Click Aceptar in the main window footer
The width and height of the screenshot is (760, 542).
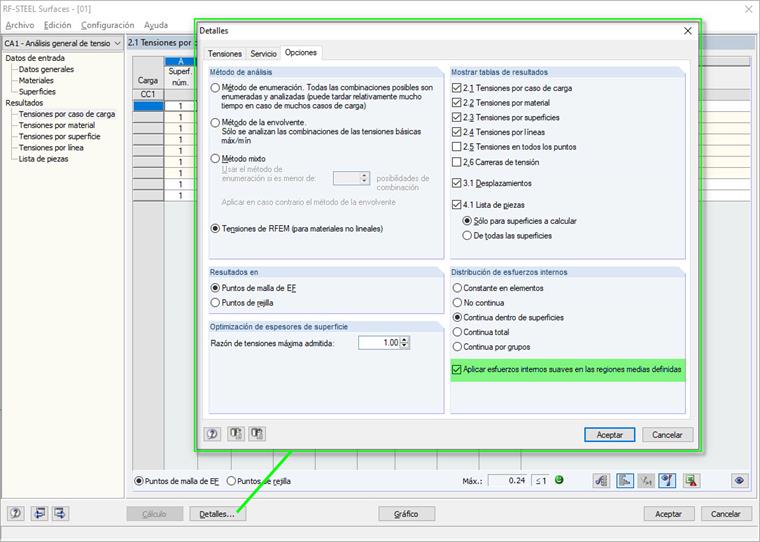tap(668, 514)
